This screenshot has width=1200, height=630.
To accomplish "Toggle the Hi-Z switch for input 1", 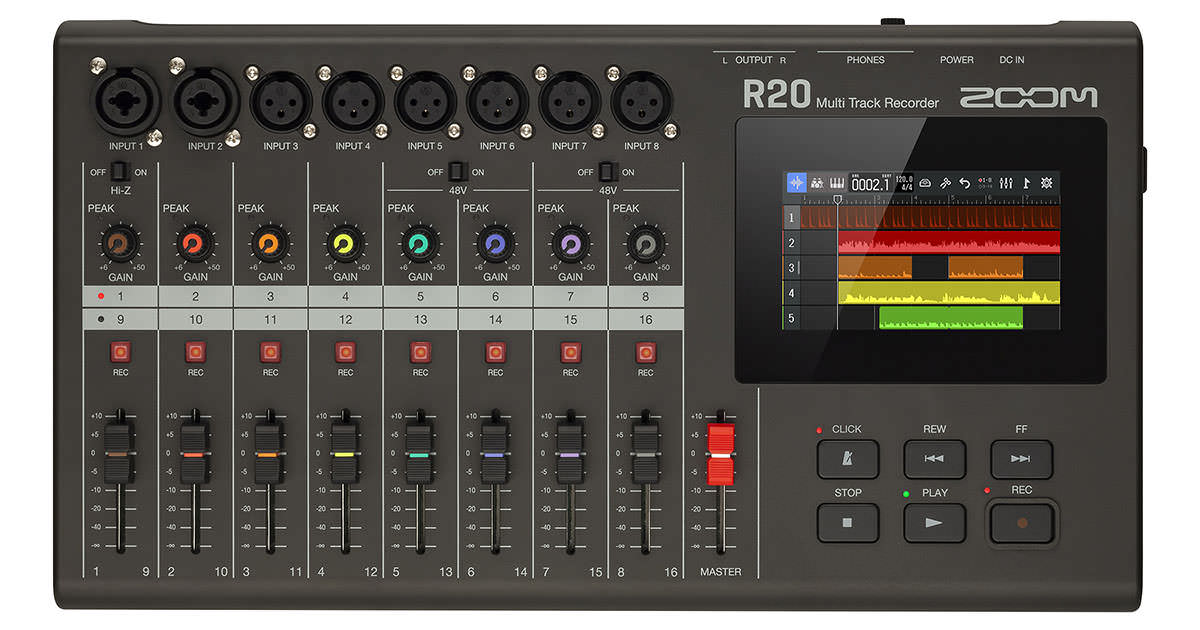I will pos(120,171).
